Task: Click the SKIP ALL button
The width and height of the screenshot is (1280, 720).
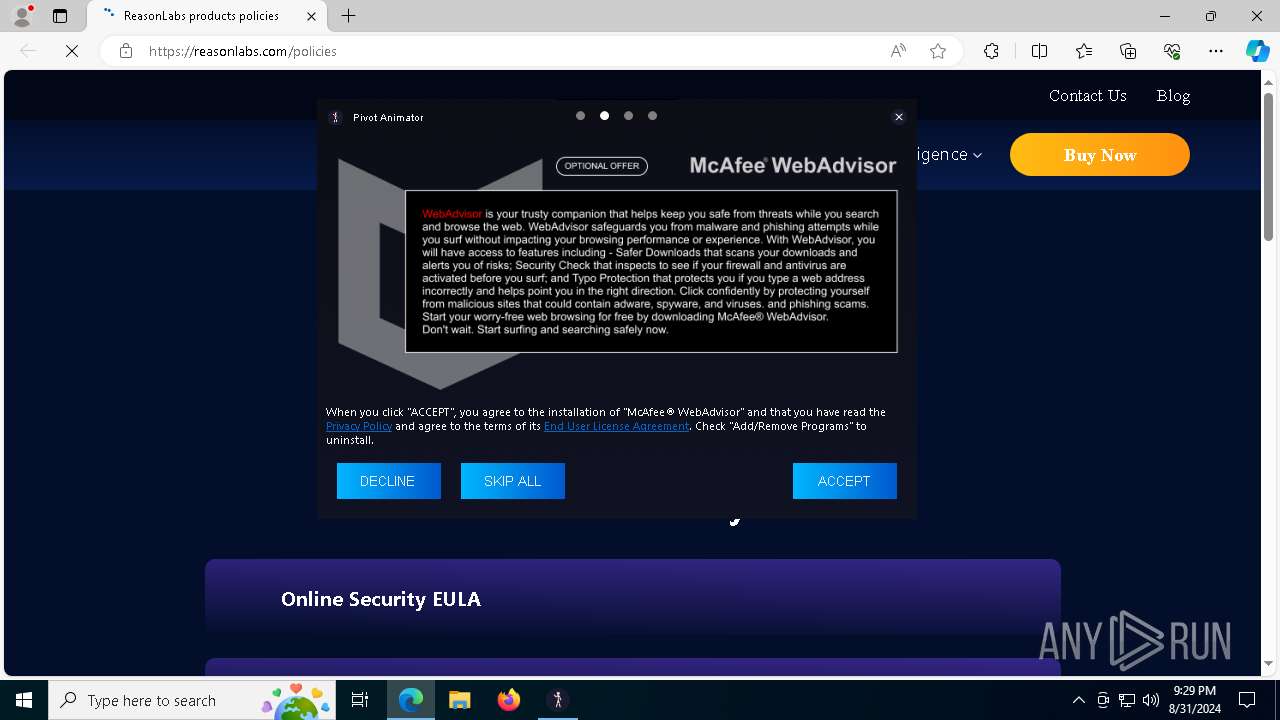Action: coord(513,481)
